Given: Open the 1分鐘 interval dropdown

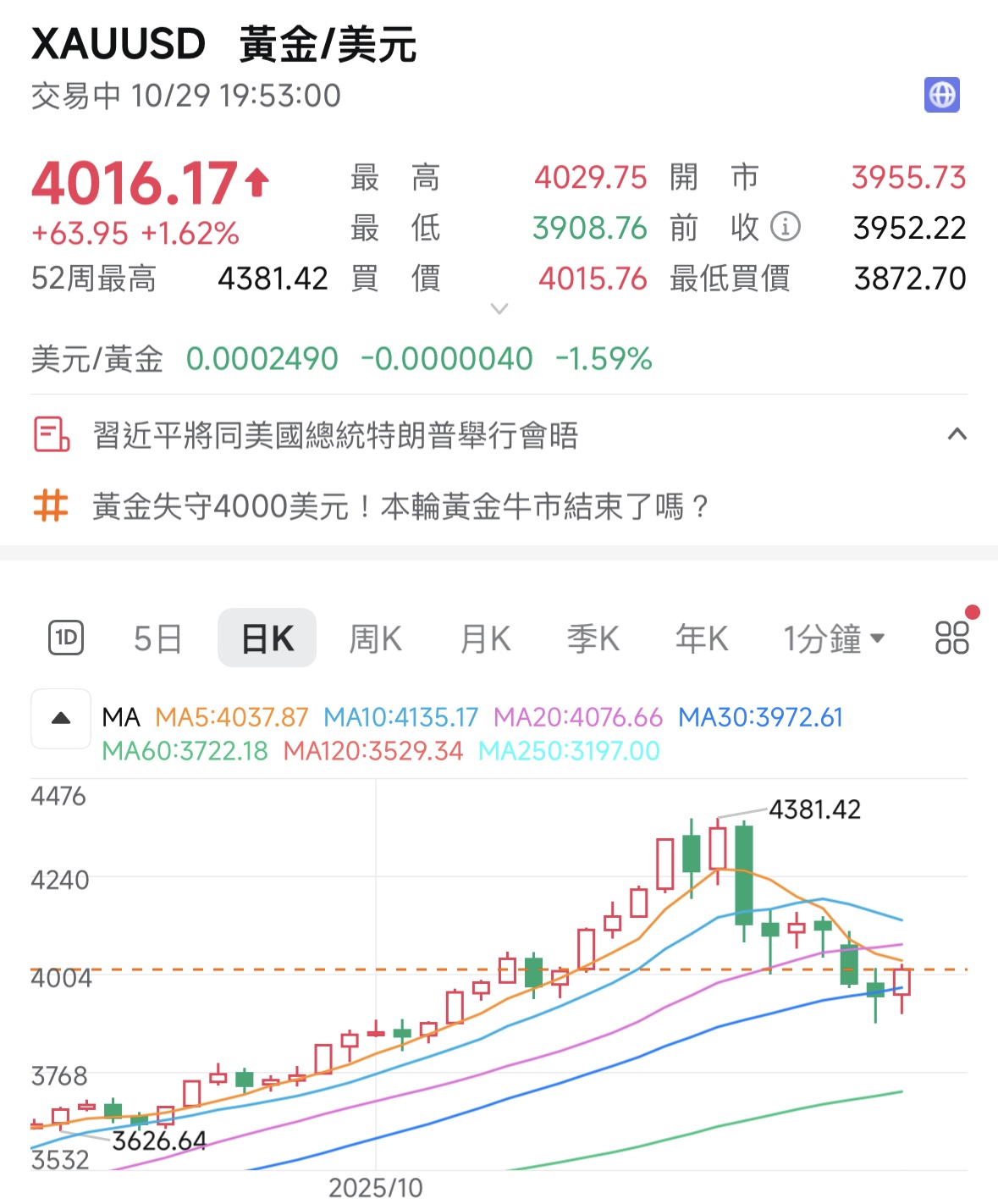Looking at the screenshot, I should click(833, 638).
